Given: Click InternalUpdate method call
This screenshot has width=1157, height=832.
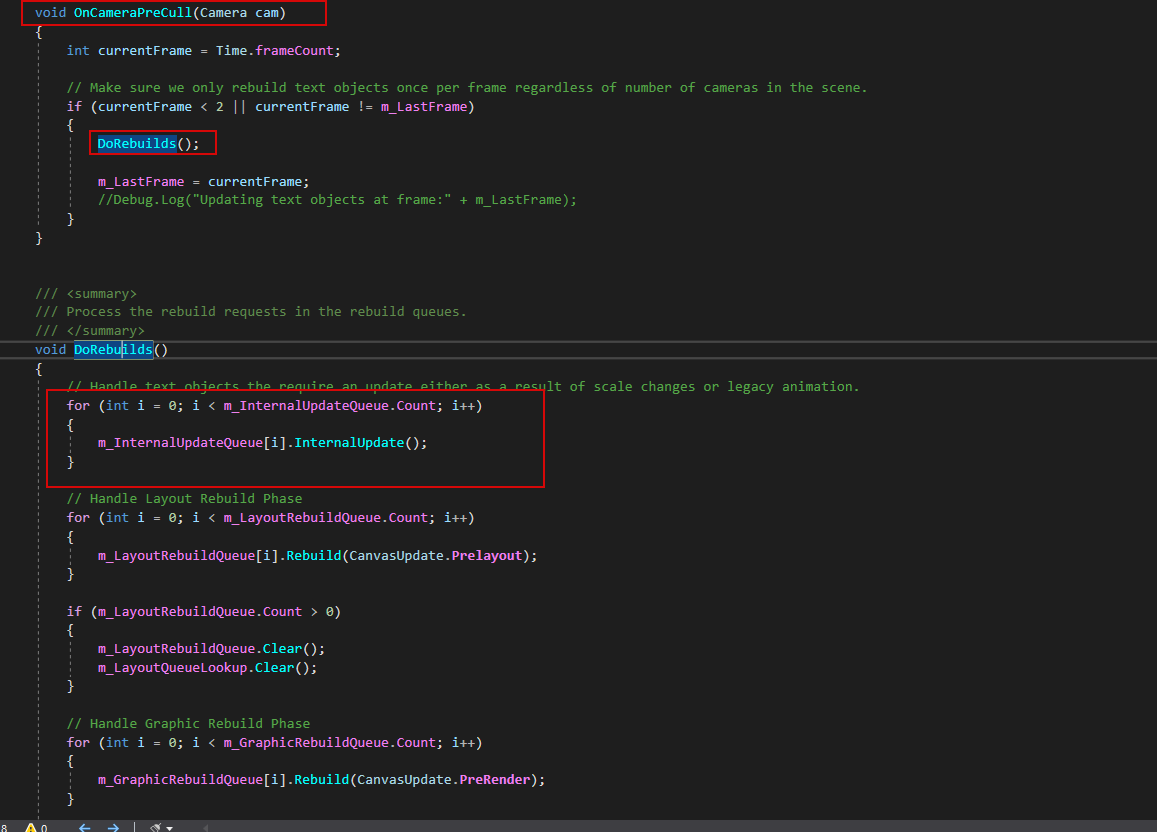Looking at the screenshot, I should pos(348,443).
